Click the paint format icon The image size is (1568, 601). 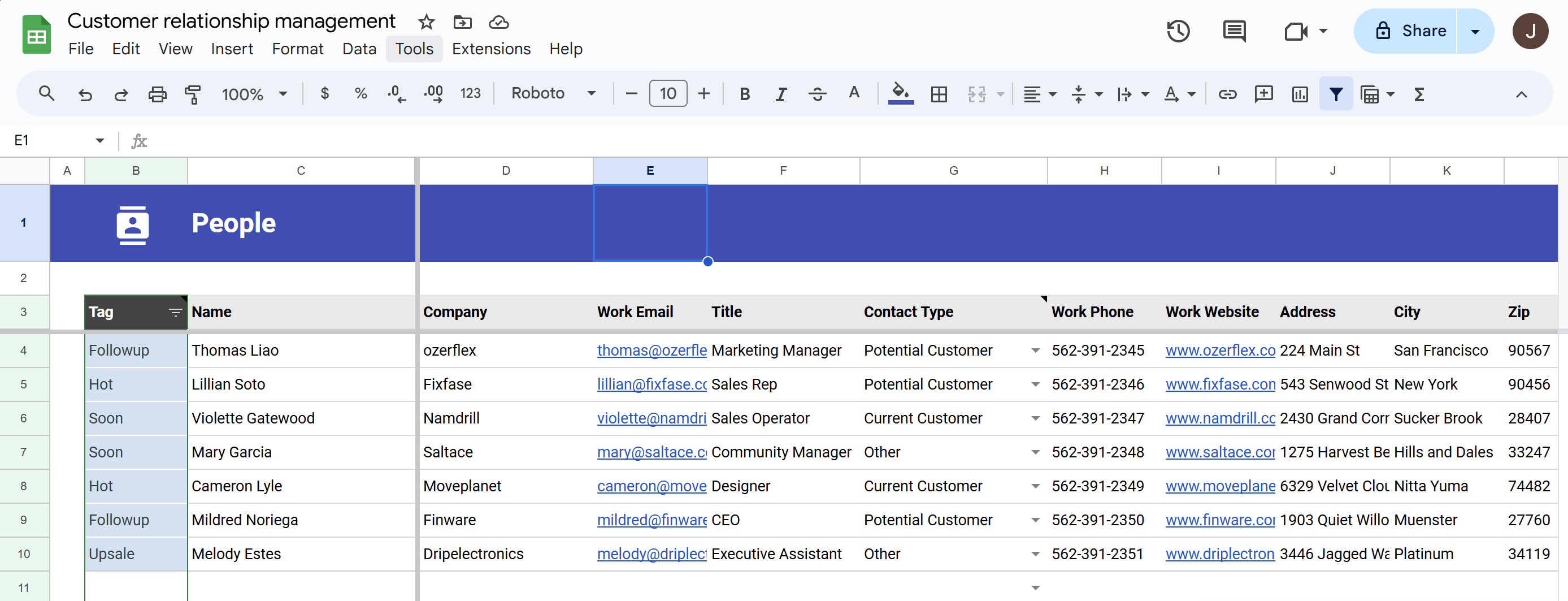[192, 94]
